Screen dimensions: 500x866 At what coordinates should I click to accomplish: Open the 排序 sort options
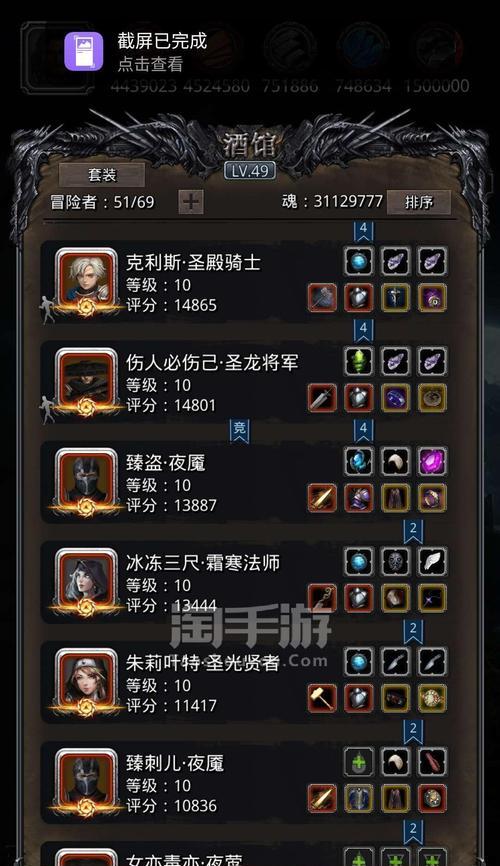tap(419, 202)
